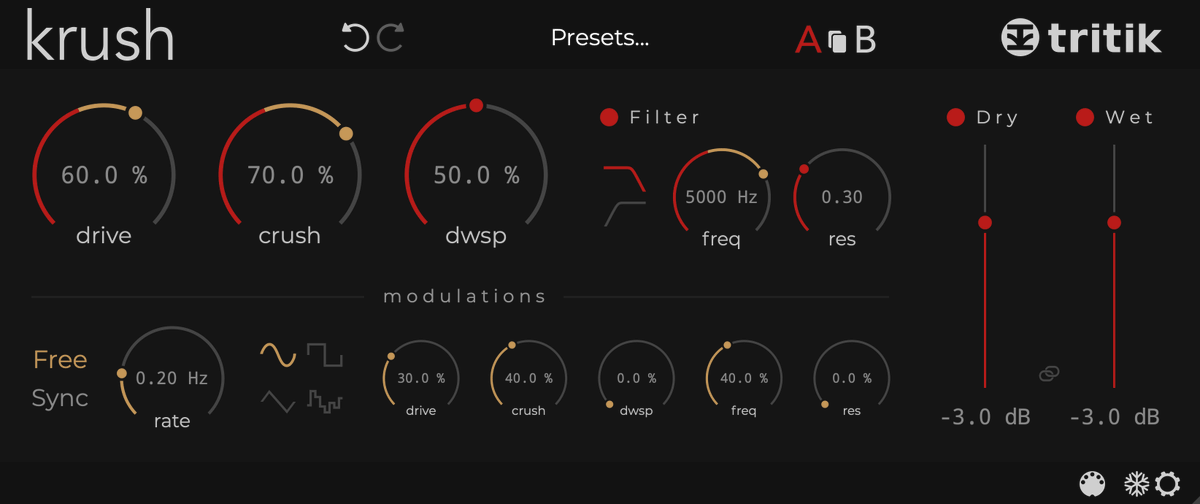Click the dry/wet link chain icon

point(1049,373)
